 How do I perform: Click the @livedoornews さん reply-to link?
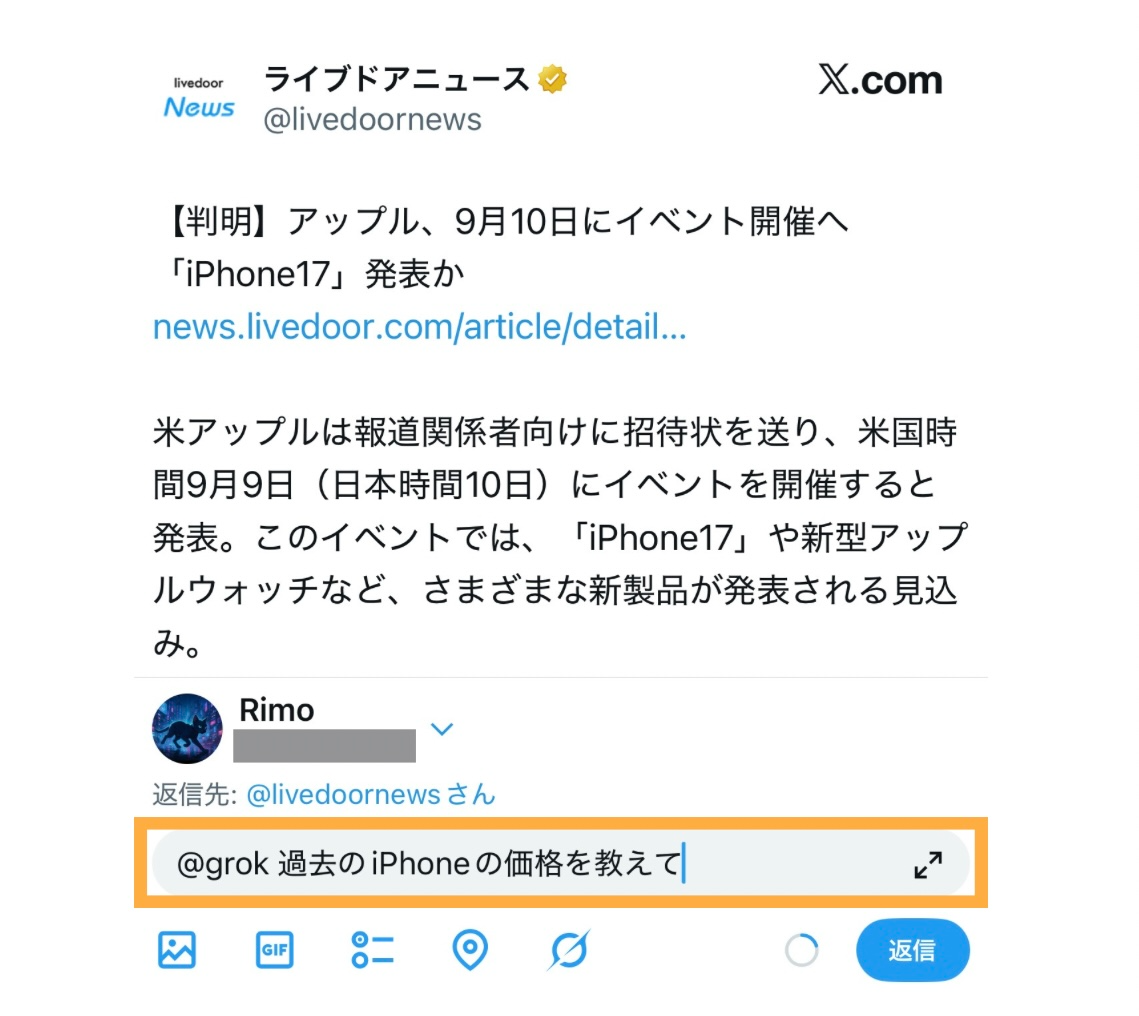371,794
